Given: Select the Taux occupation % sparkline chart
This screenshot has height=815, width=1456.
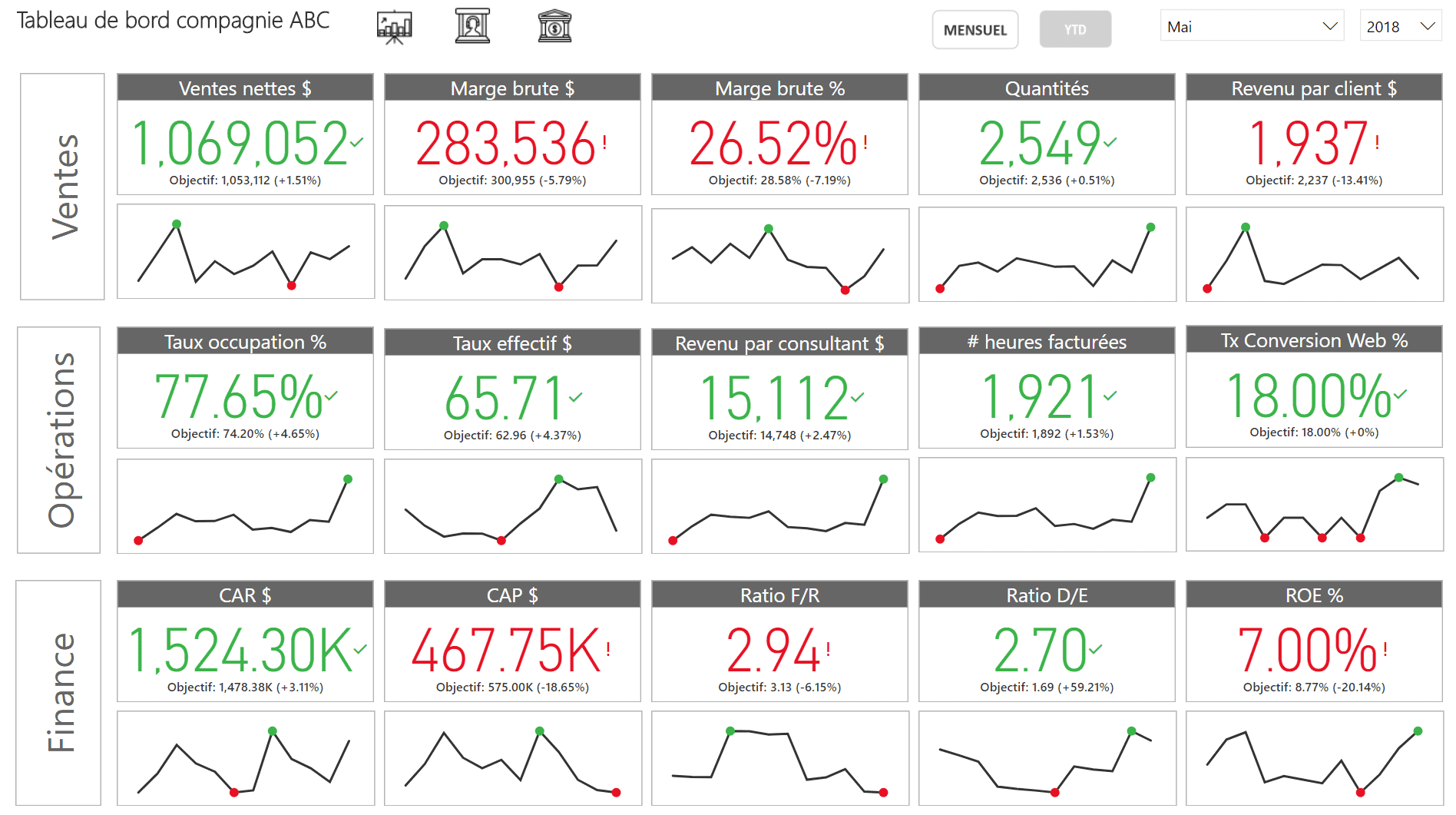Looking at the screenshot, I should [x=246, y=506].
